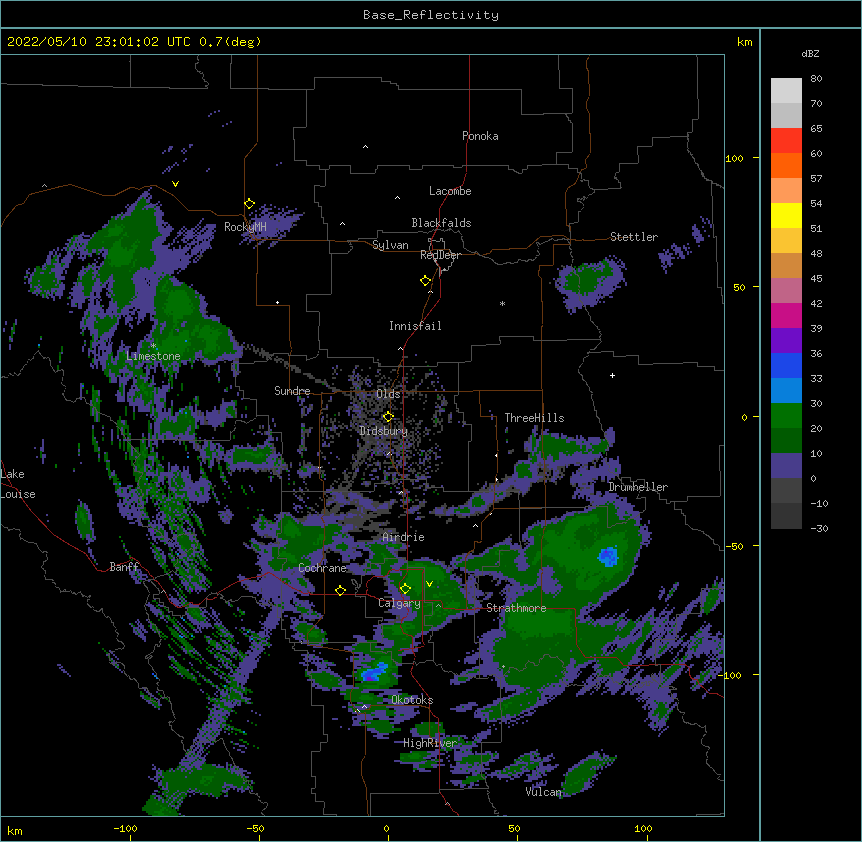Click the Airdrie label

[404, 537]
